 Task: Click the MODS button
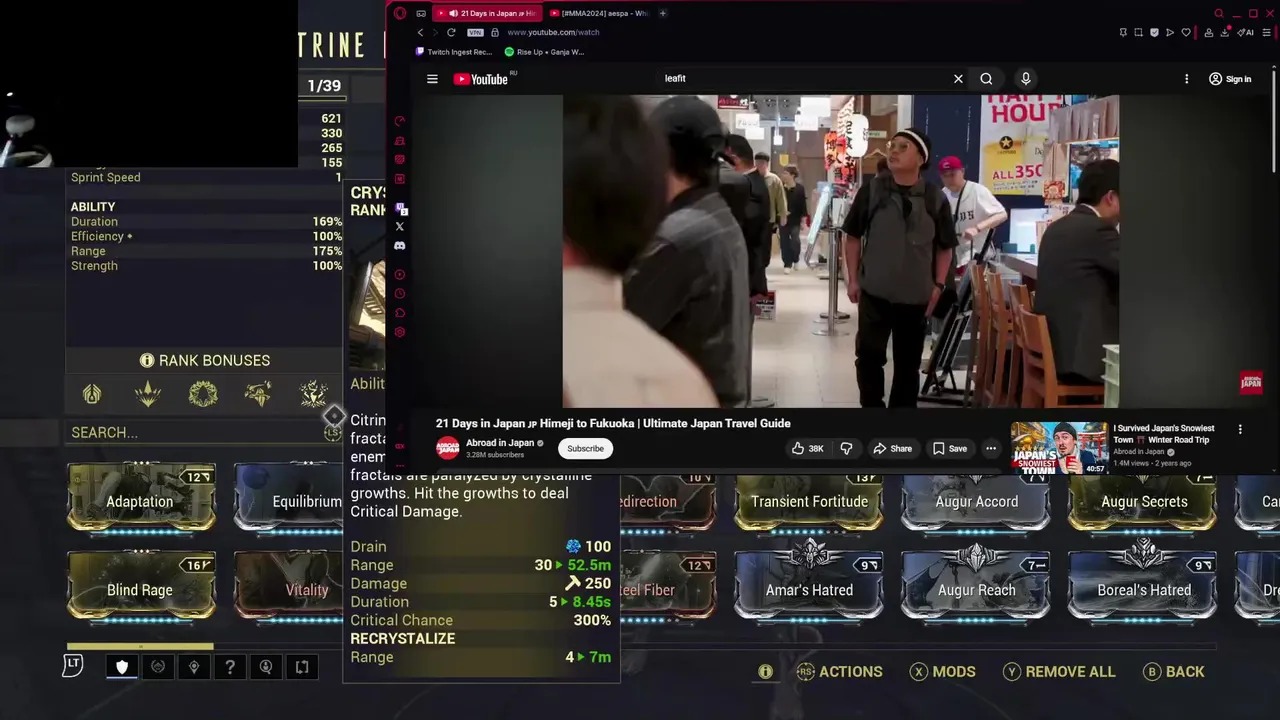[943, 672]
